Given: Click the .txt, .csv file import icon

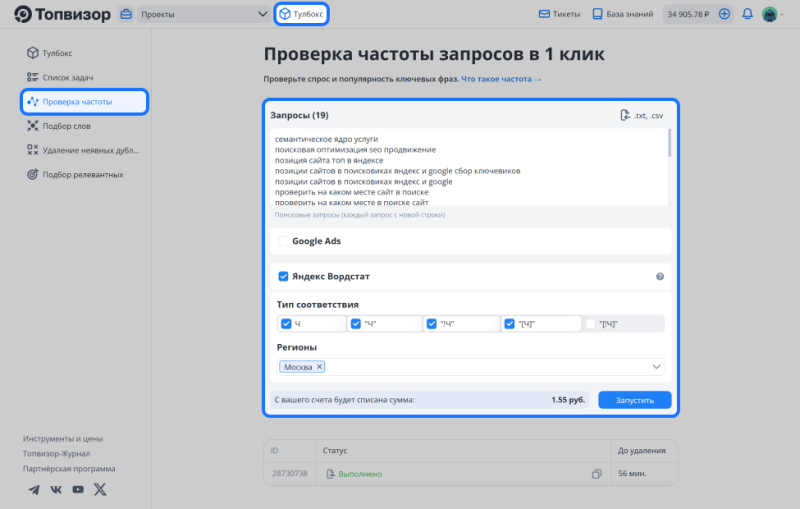Looking at the screenshot, I should 641,115.
